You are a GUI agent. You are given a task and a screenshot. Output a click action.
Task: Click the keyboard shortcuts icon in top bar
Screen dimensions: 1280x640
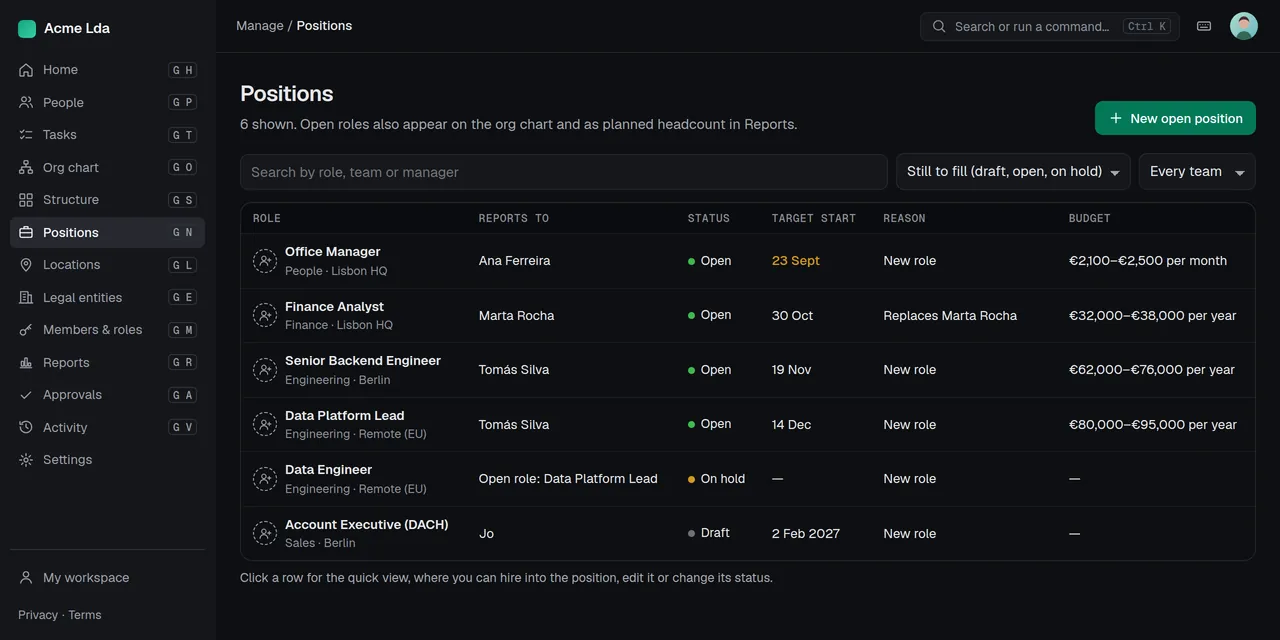[x=1204, y=26]
